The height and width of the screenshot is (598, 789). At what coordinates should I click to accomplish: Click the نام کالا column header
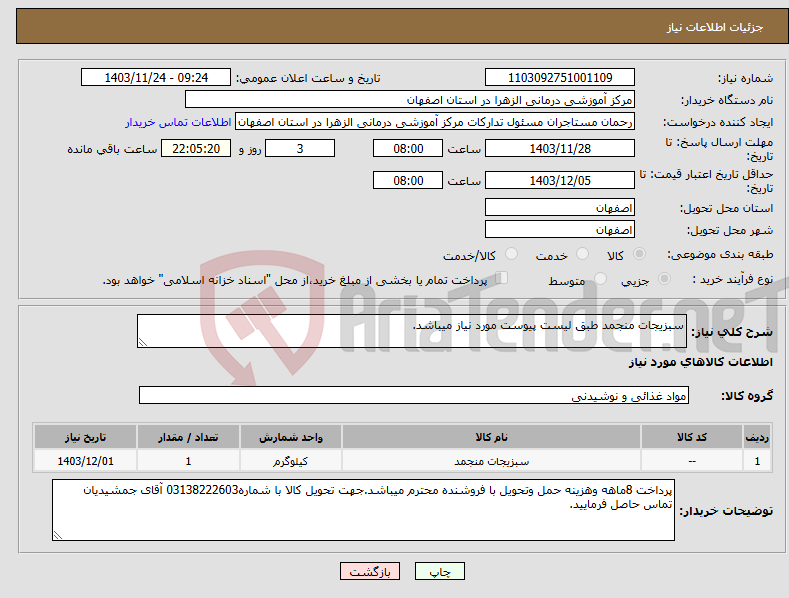[x=491, y=437]
